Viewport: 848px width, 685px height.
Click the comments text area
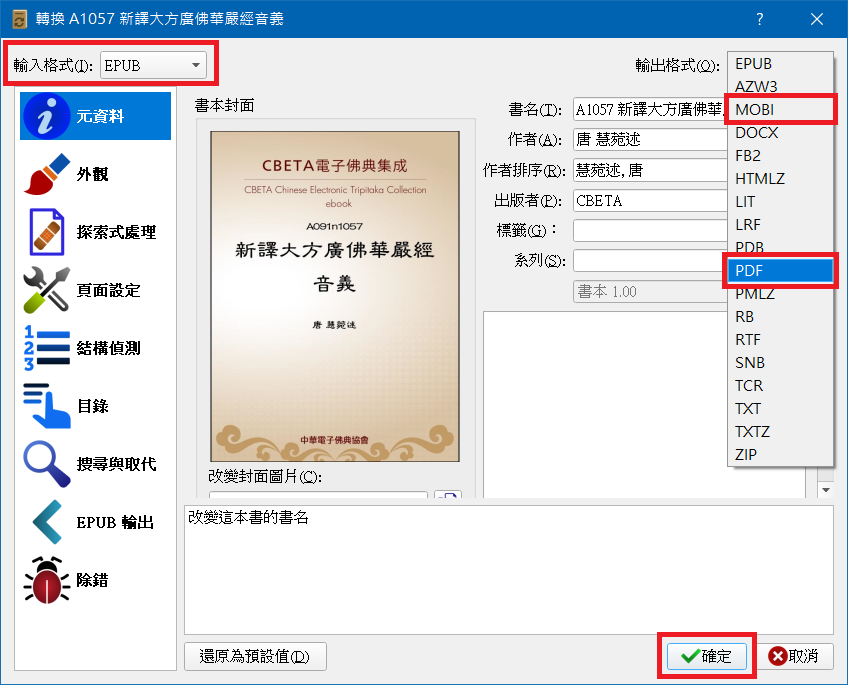(644, 404)
